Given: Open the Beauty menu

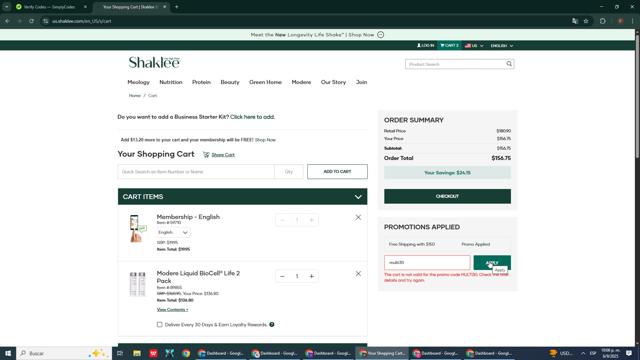Looking at the screenshot, I should (x=230, y=82).
